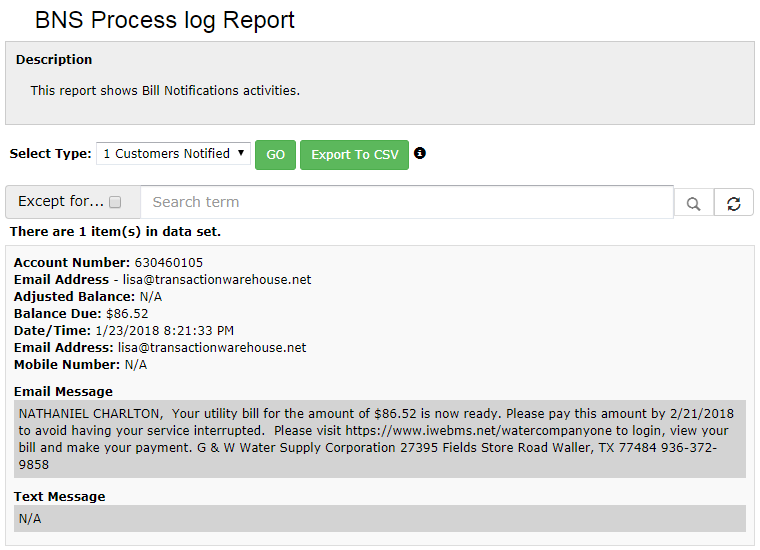Screen dimensions: 760x550
Task: Click the refresh arrows icon
Action: 734,203
